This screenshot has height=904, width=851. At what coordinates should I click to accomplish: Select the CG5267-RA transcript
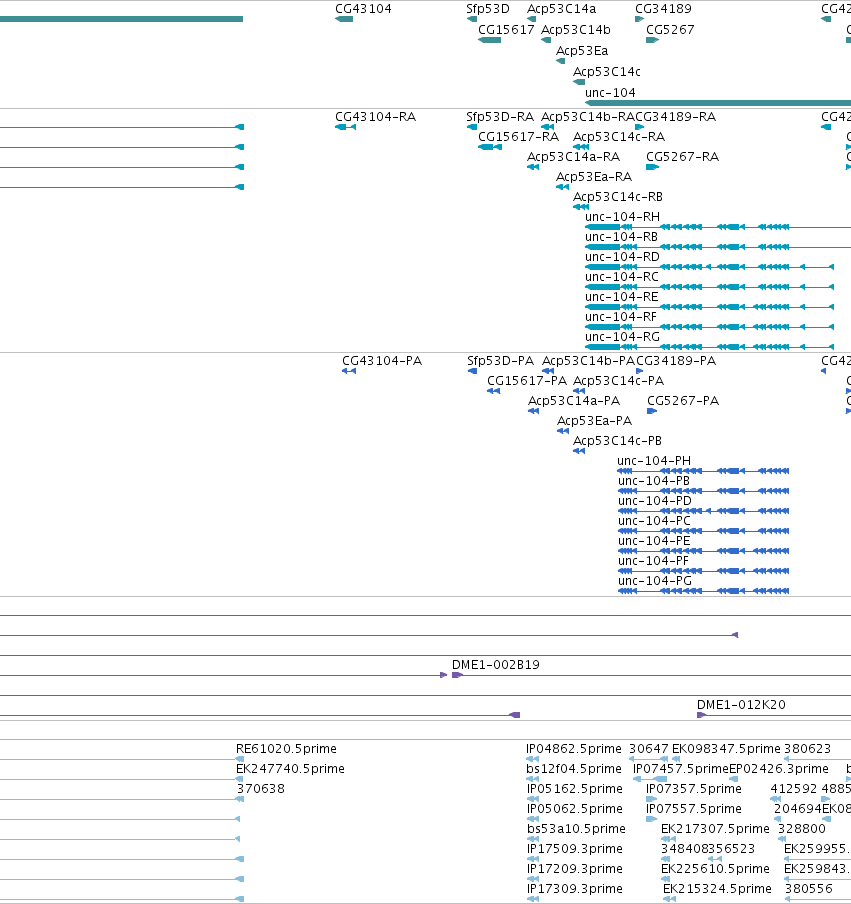[653, 167]
